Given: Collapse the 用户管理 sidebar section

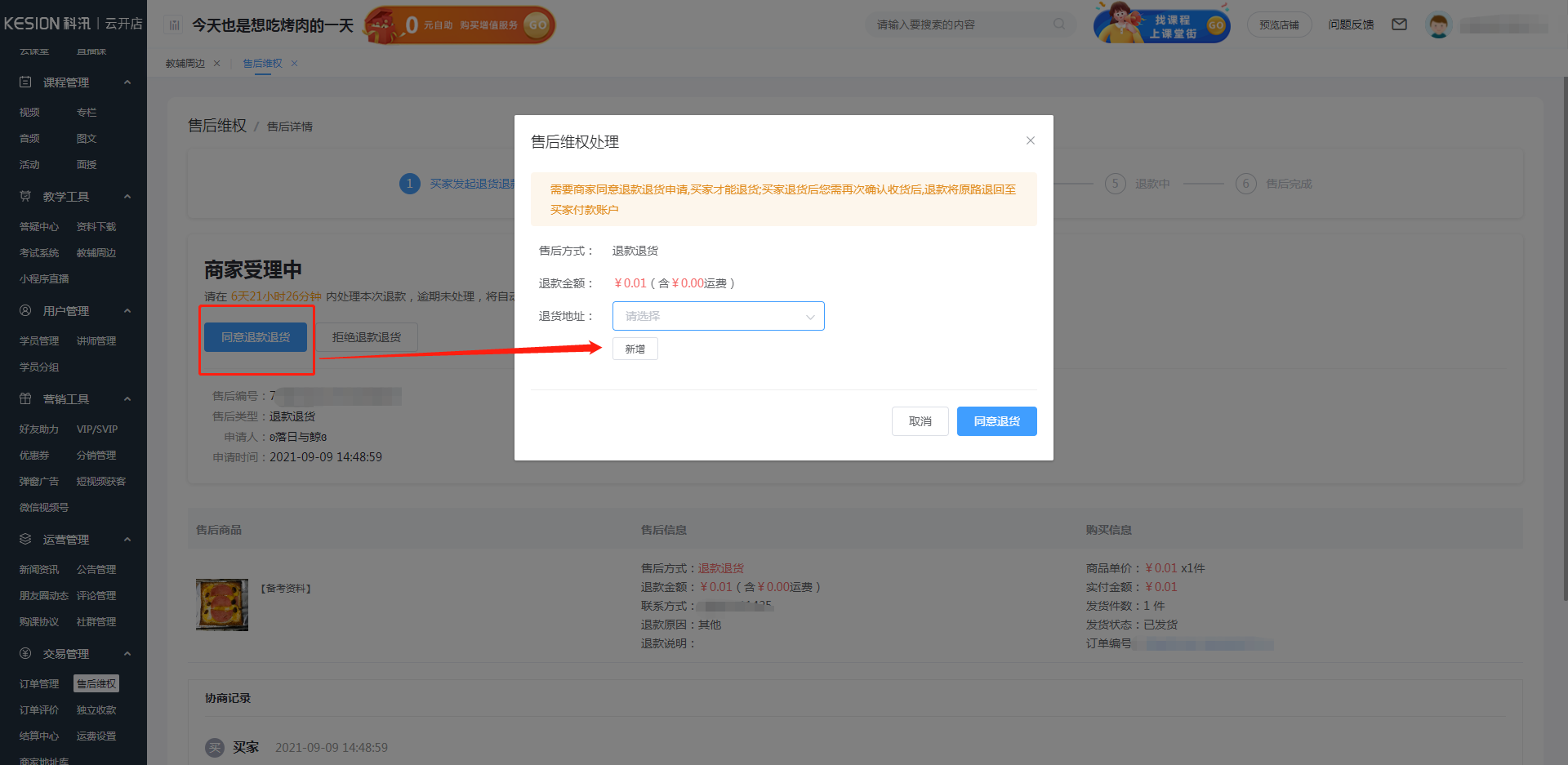Looking at the screenshot, I should 127,310.
